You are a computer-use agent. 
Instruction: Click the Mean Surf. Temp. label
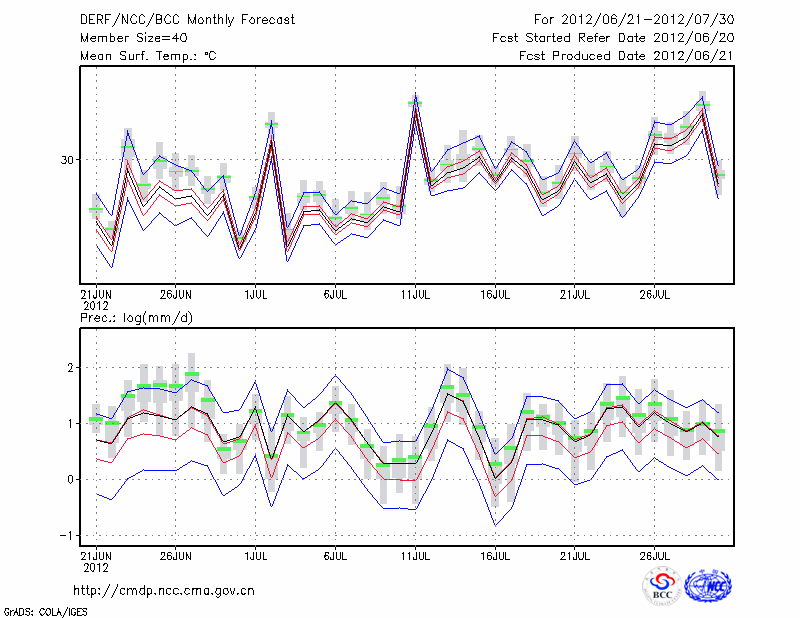[x=148, y=56]
